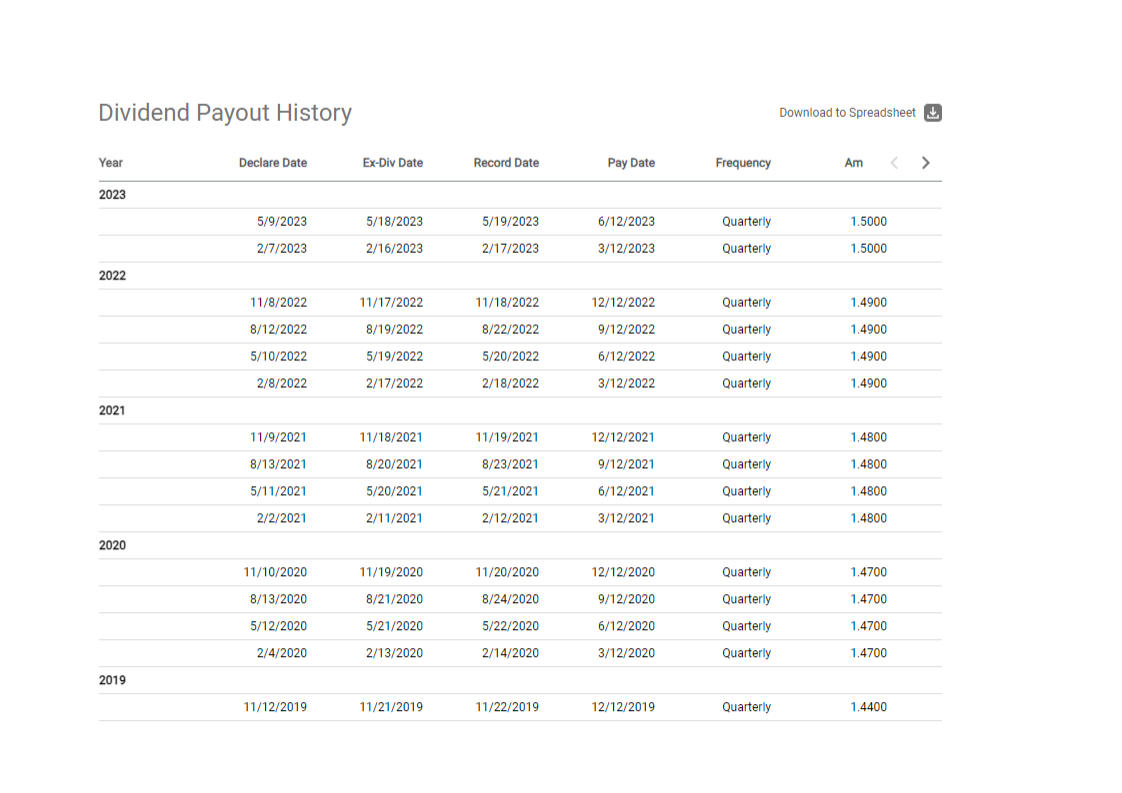Screen dimensions: 1122x793
Task: Click amount 1.4900 in the 12/12/2022 row
Action: pyautogui.click(x=869, y=303)
